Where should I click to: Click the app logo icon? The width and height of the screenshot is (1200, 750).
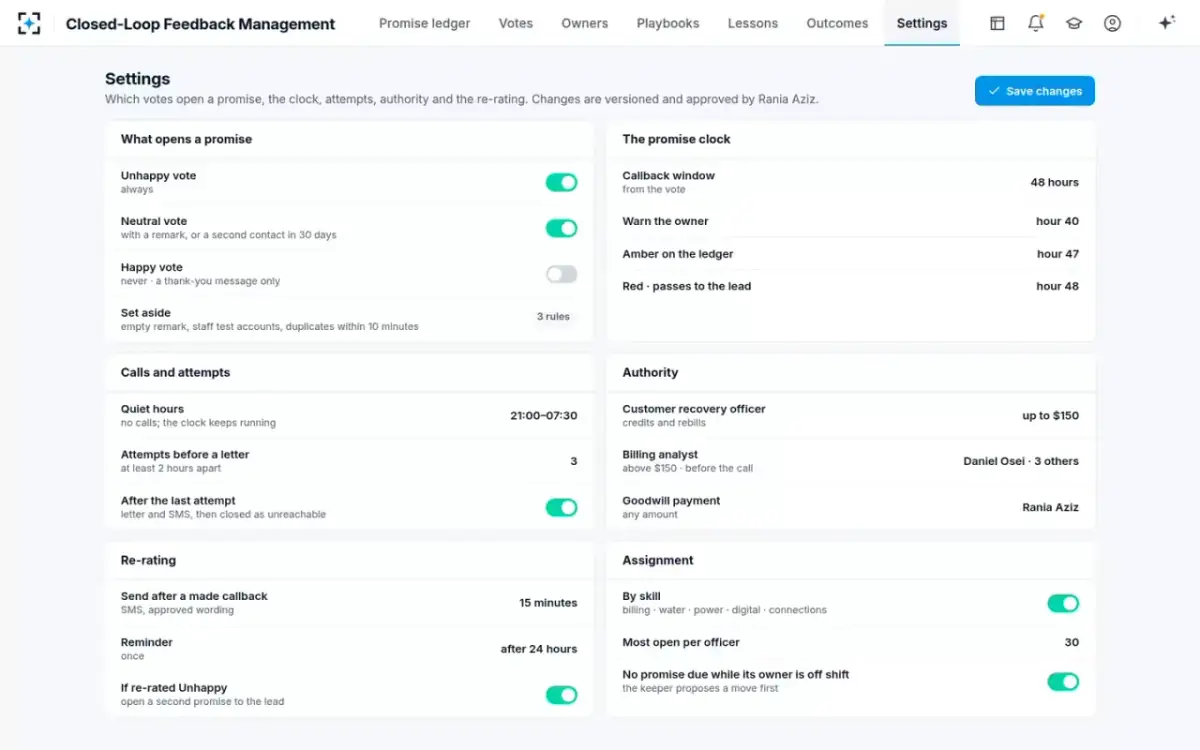coord(29,23)
